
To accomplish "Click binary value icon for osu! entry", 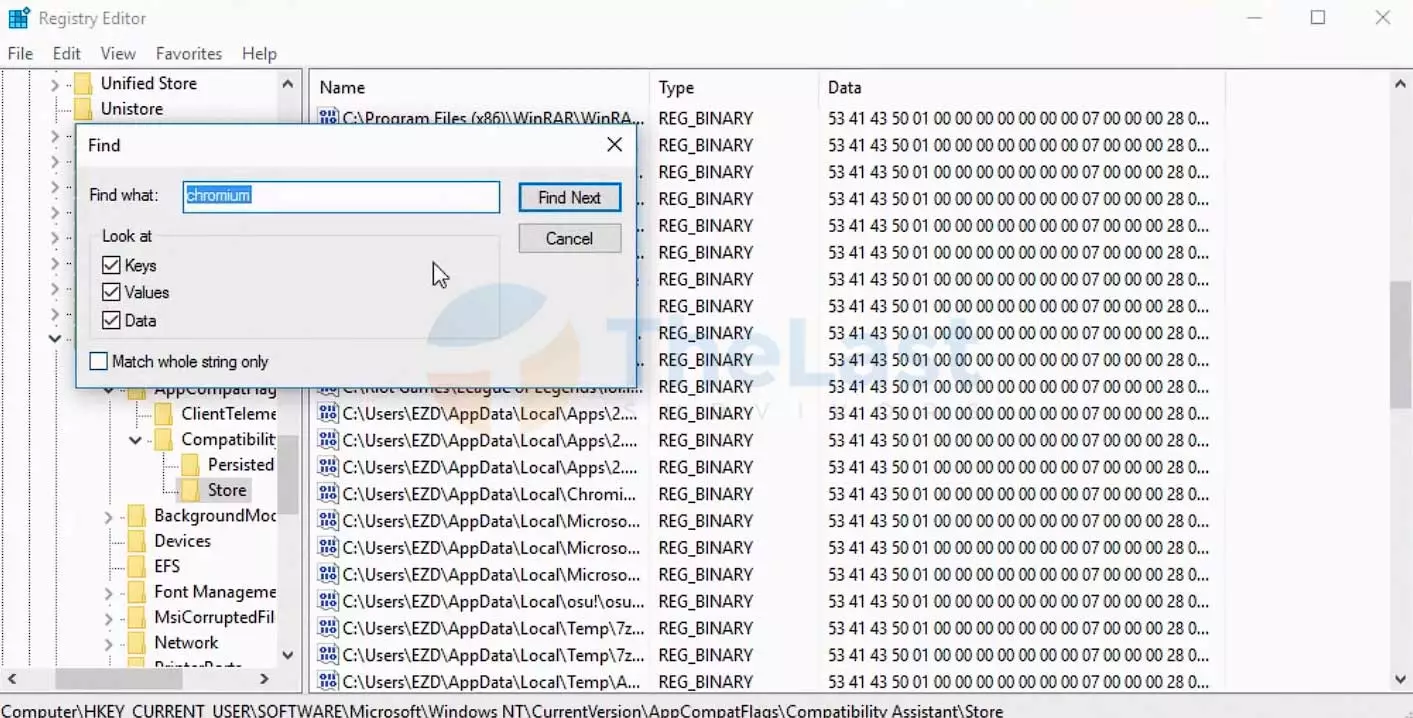I will coord(328,601).
